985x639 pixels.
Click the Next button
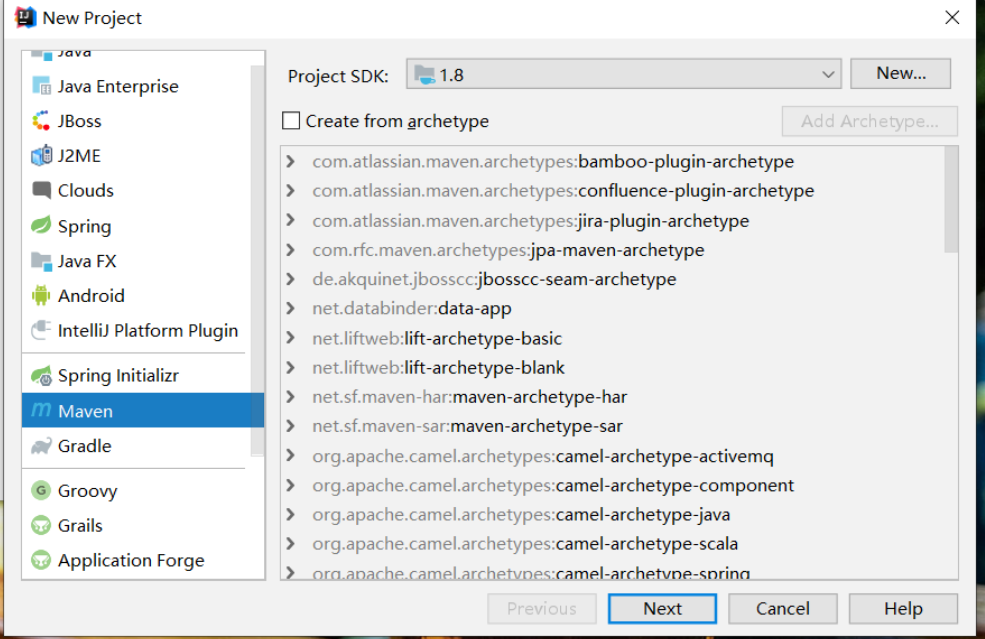click(x=662, y=609)
